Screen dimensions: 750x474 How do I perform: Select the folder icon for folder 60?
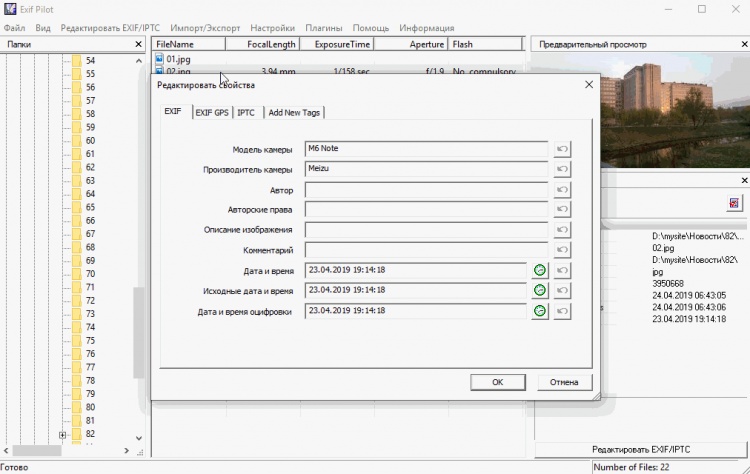tap(77, 140)
